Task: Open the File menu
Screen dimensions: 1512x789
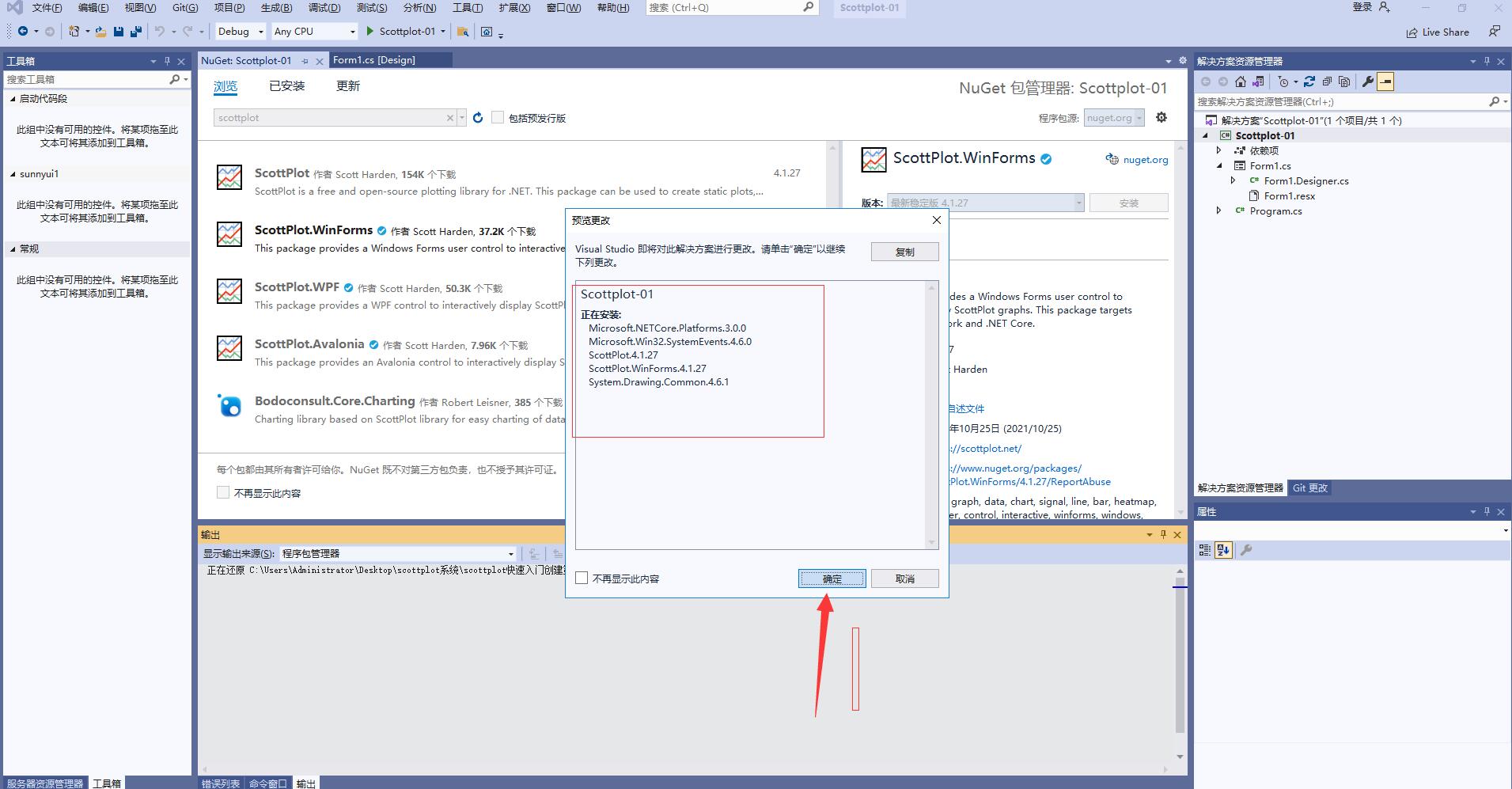Action: tap(47, 7)
